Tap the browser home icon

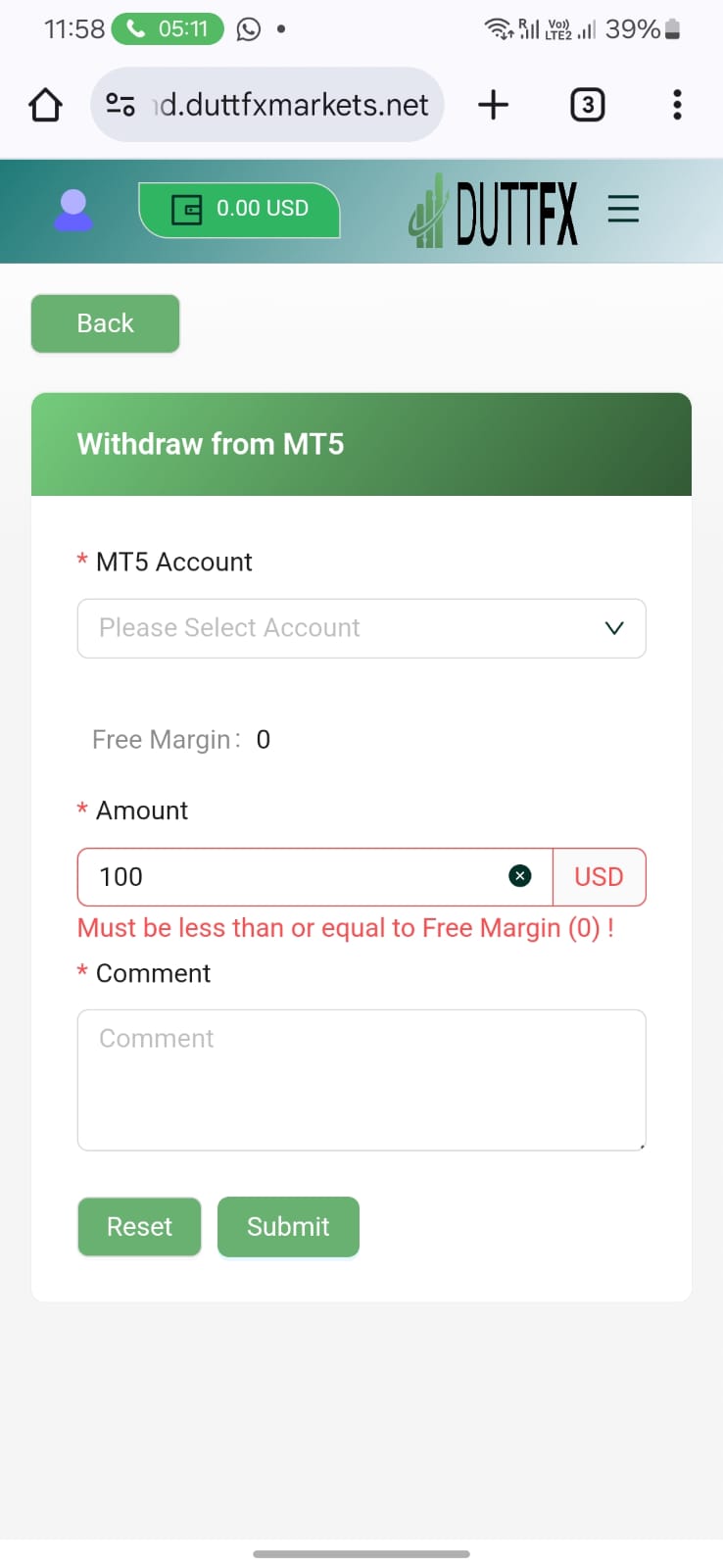(x=45, y=105)
